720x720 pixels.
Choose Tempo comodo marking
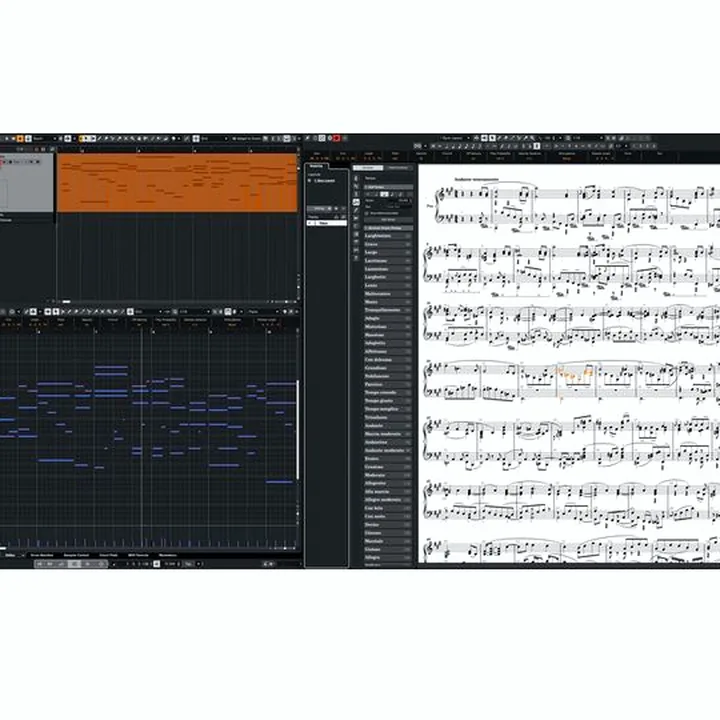388,392
